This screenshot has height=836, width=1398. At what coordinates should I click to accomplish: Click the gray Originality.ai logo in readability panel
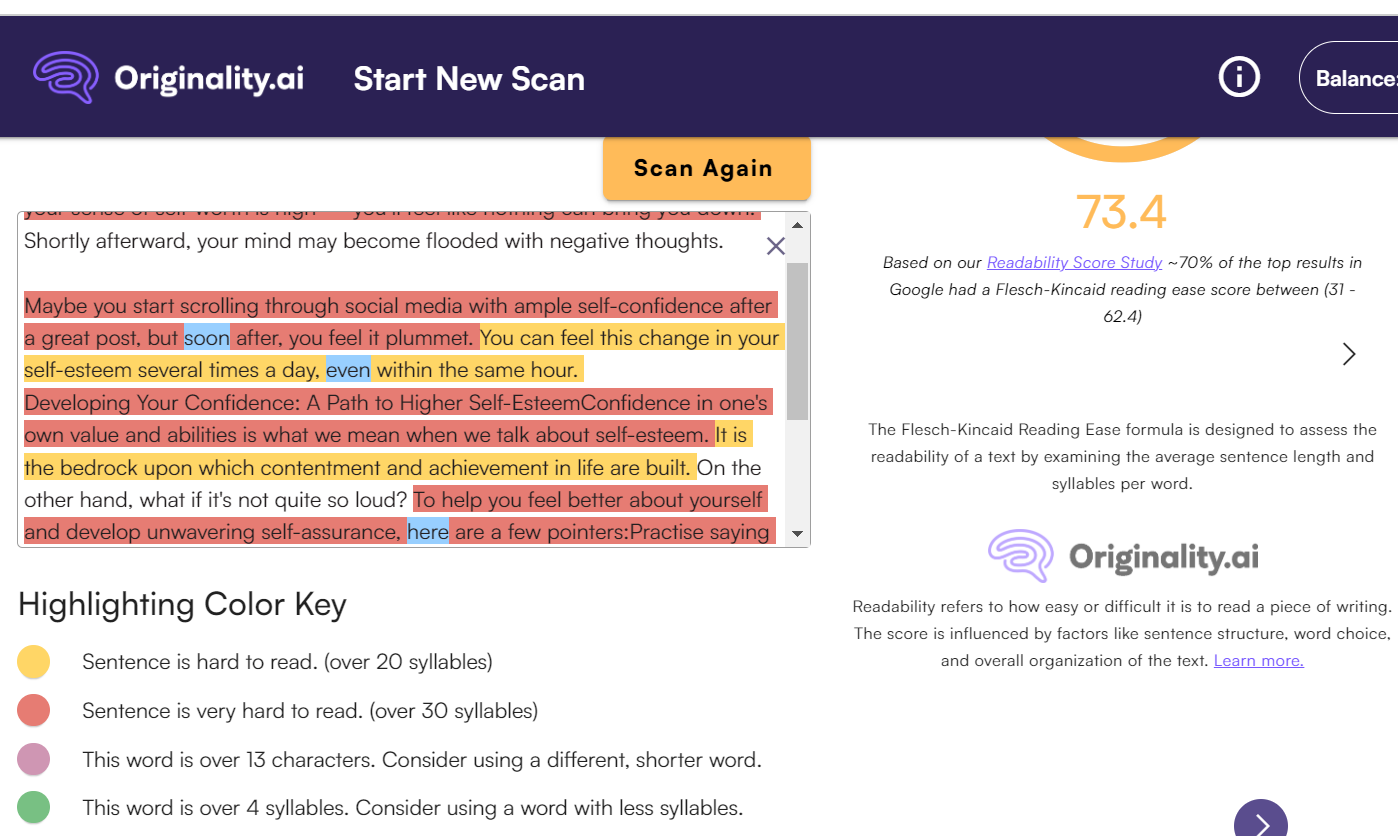(1123, 556)
